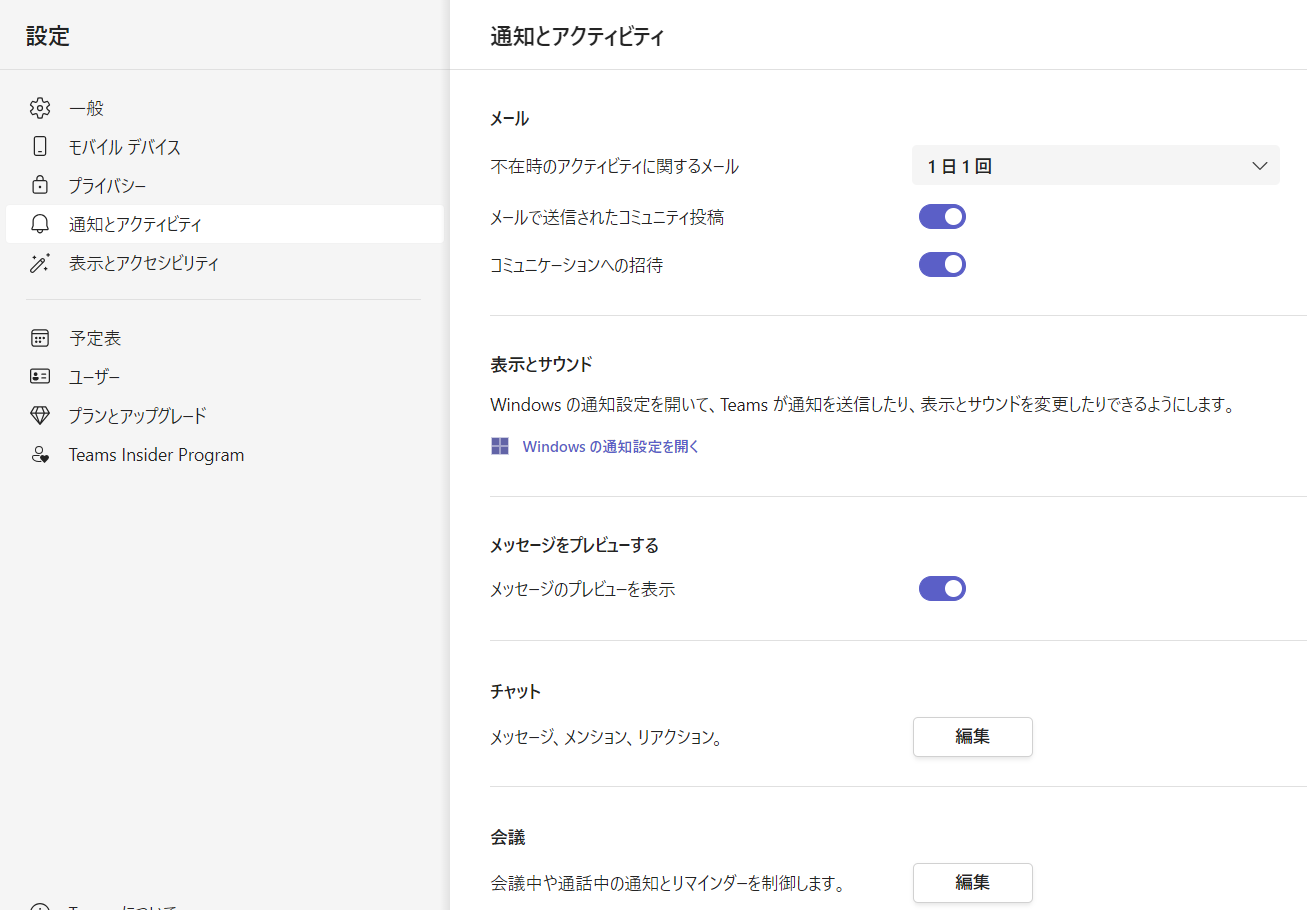Image resolution: width=1307 pixels, height=910 pixels.
Task: Click the コミュニケーションへの招待 label text
Action: (577, 265)
